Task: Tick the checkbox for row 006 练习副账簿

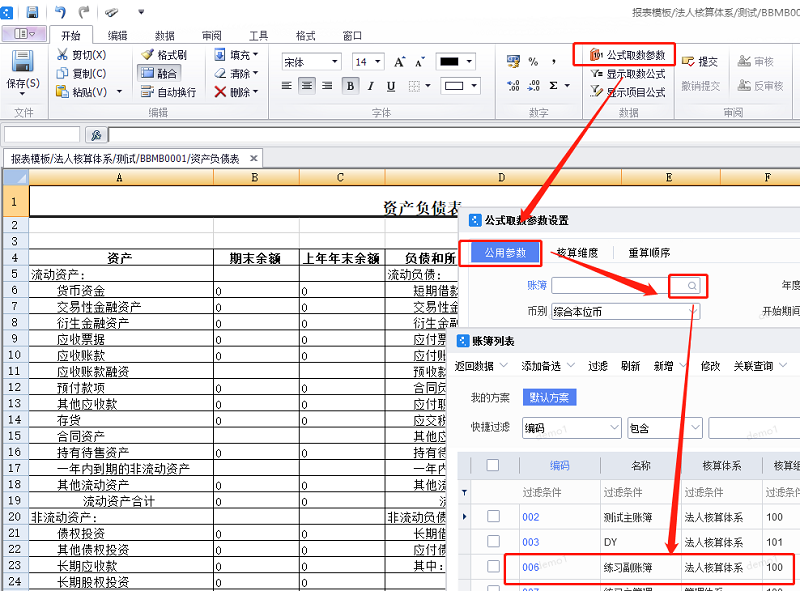Action: click(x=493, y=567)
